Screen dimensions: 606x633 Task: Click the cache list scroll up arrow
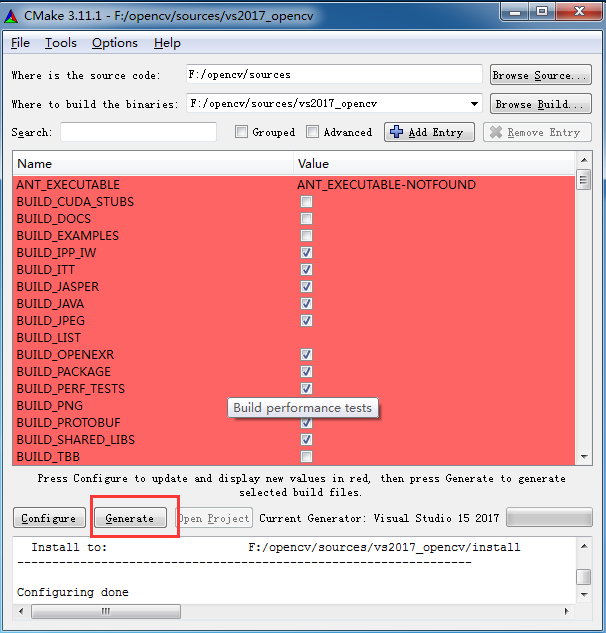(584, 160)
